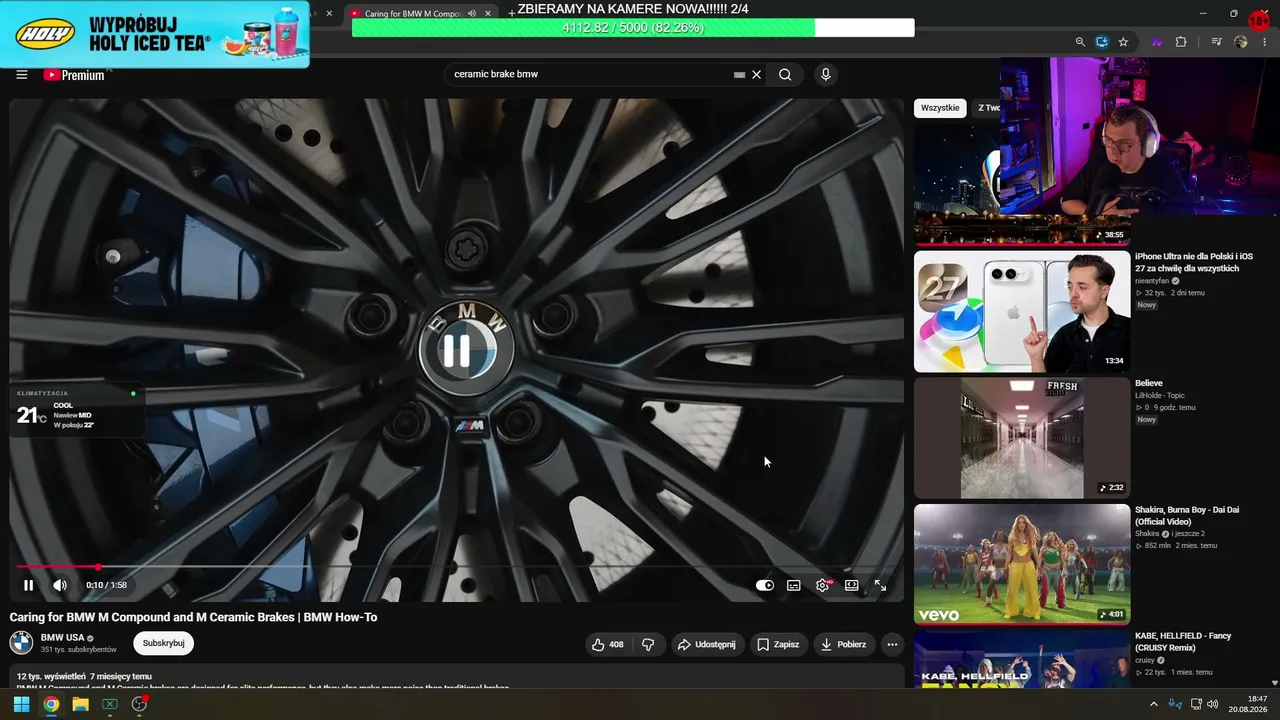Click the video title 'Caring for BMW M Compound'
Image resolution: width=1280 pixels, height=720 pixels.
pyautogui.click(x=194, y=617)
